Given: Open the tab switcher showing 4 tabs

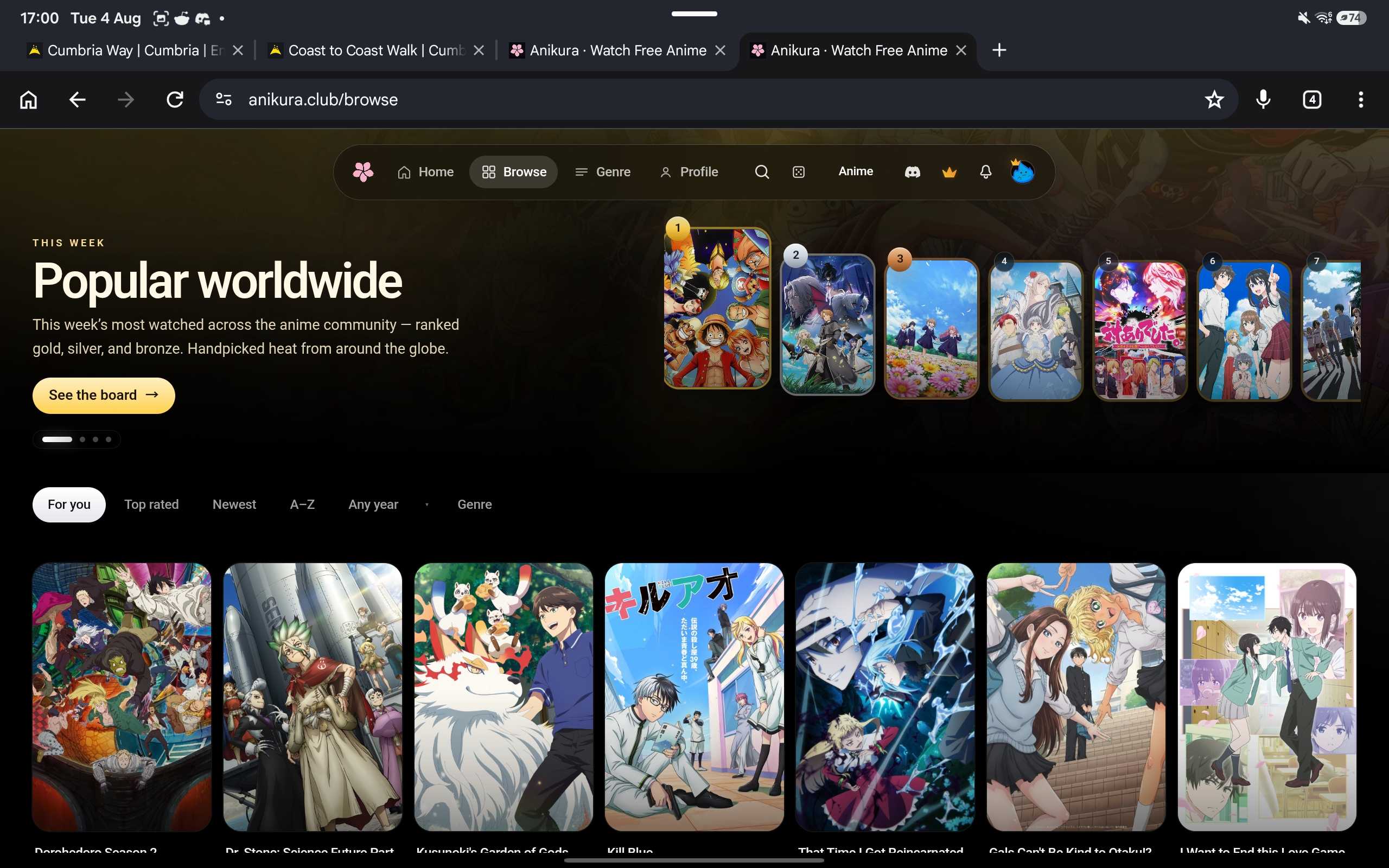Looking at the screenshot, I should click(x=1312, y=99).
